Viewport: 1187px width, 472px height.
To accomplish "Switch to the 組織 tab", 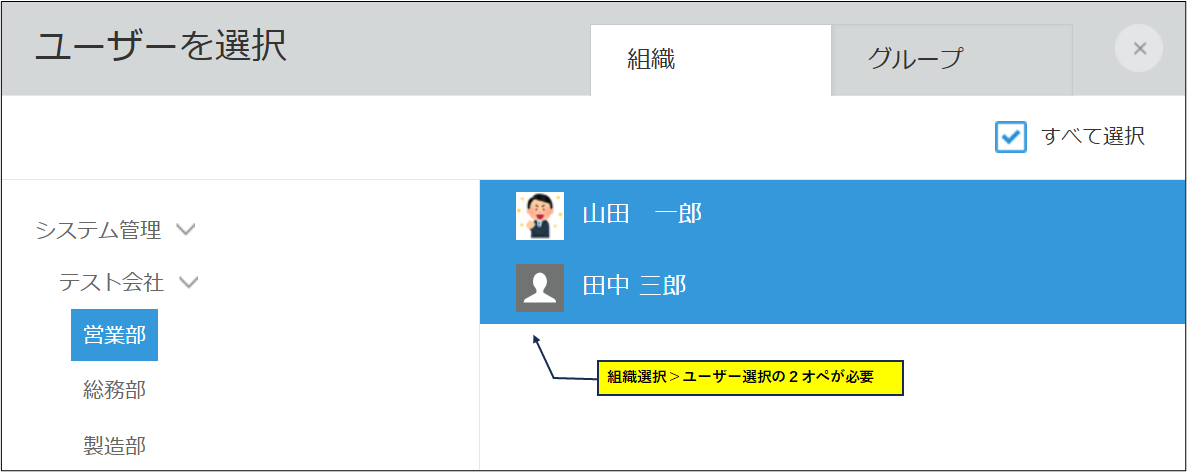I will coord(651,59).
